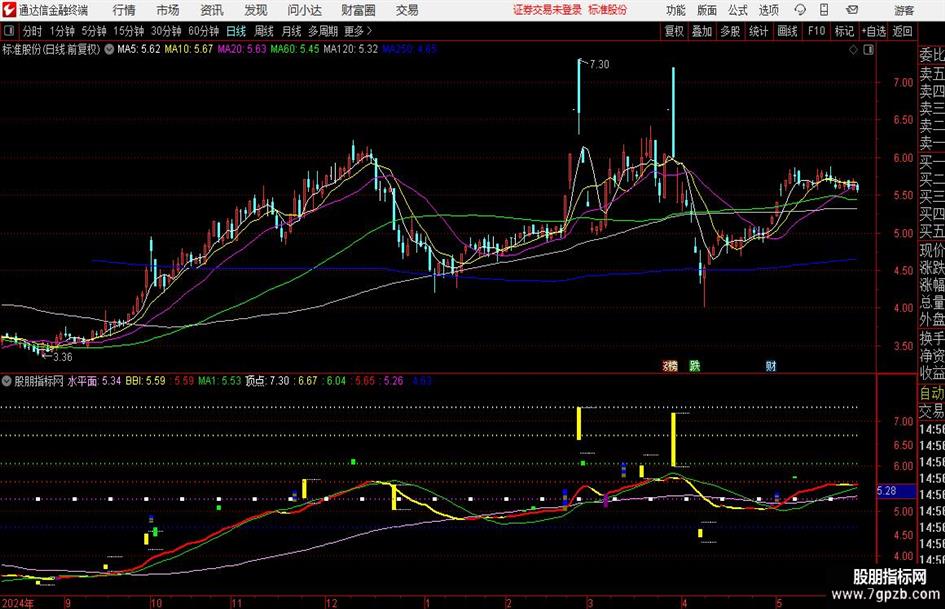Viewport: 945px width, 609px height.
Task: Click the MA60: 5.45 indicator value
Action: [x=295, y=49]
